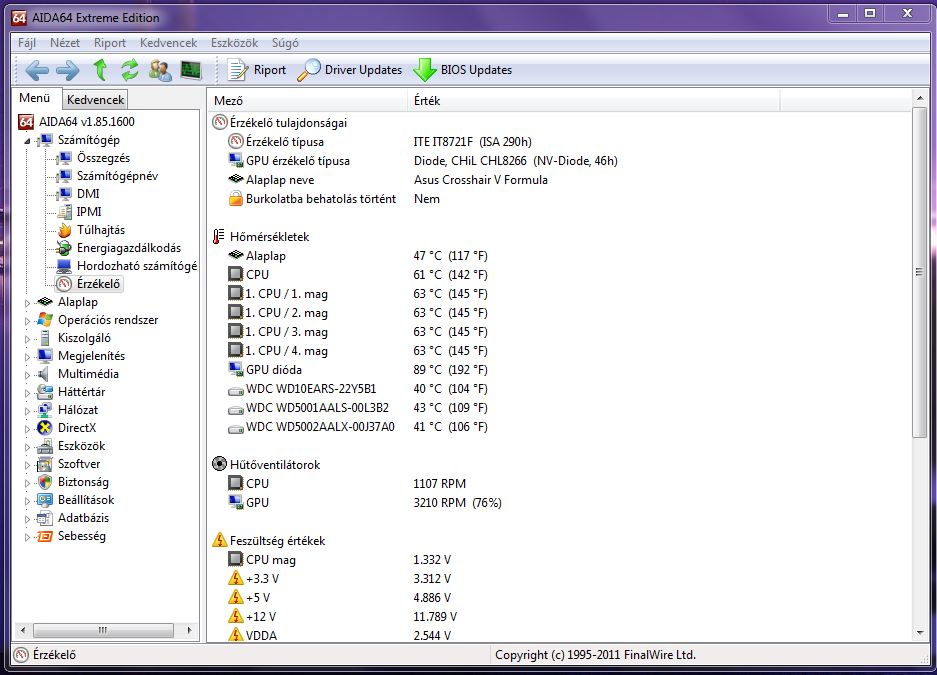Click the Biztonság shield icon
Image resolution: width=937 pixels, height=675 pixels.
coord(44,482)
